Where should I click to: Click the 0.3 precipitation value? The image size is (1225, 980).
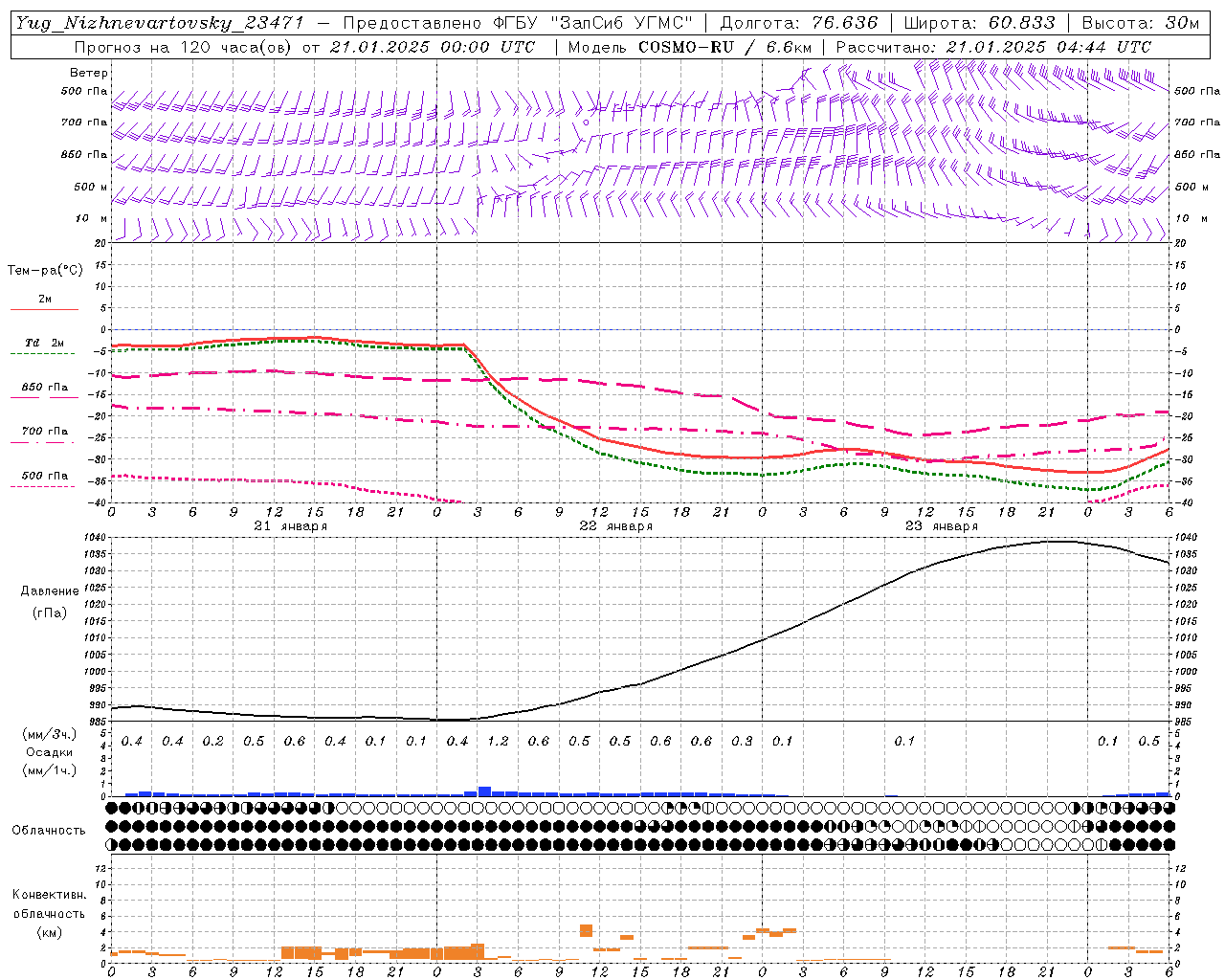point(742,742)
